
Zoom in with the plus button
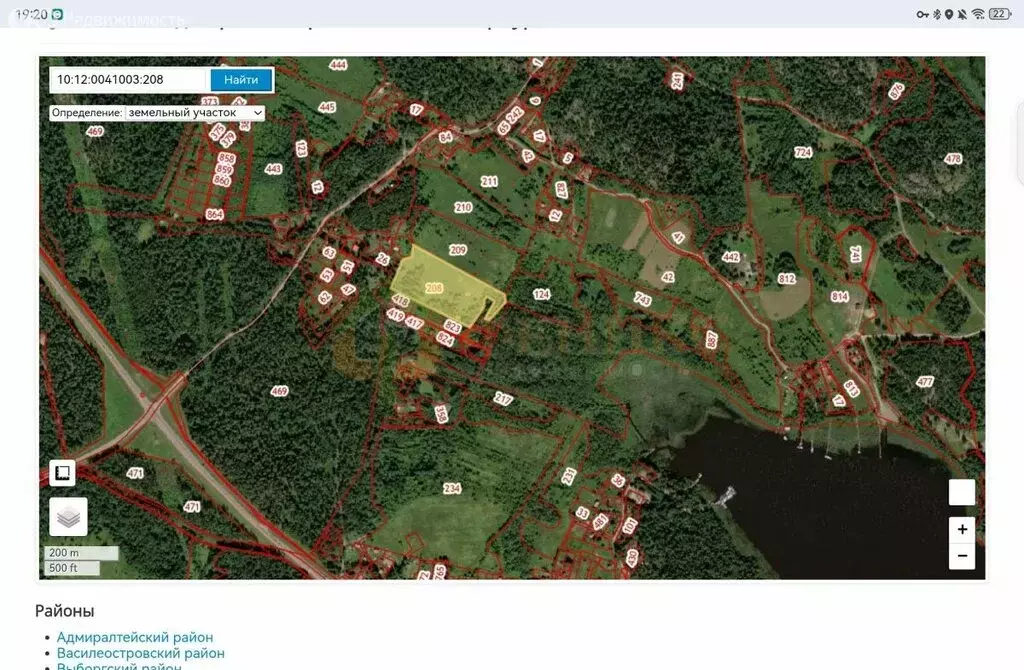click(x=961, y=530)
